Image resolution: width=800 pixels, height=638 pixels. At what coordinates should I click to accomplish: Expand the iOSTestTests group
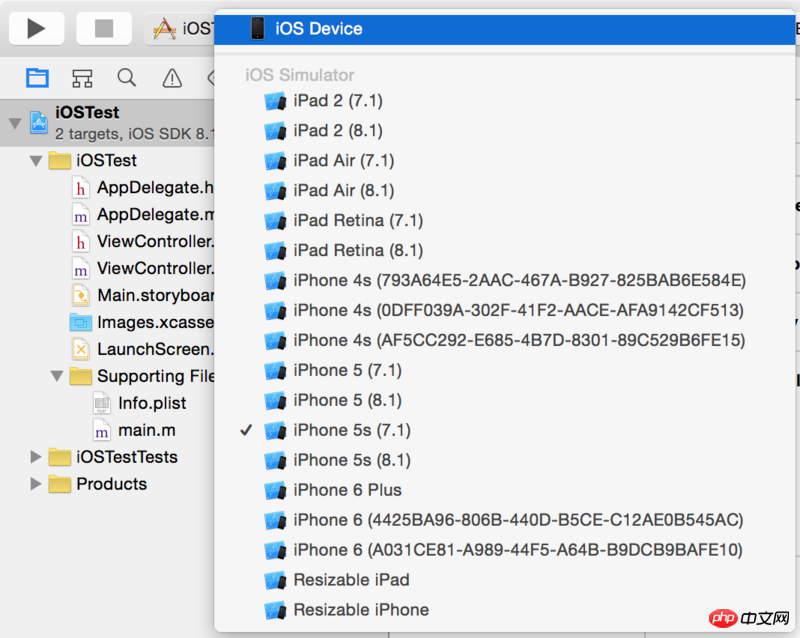pos(36,457)
